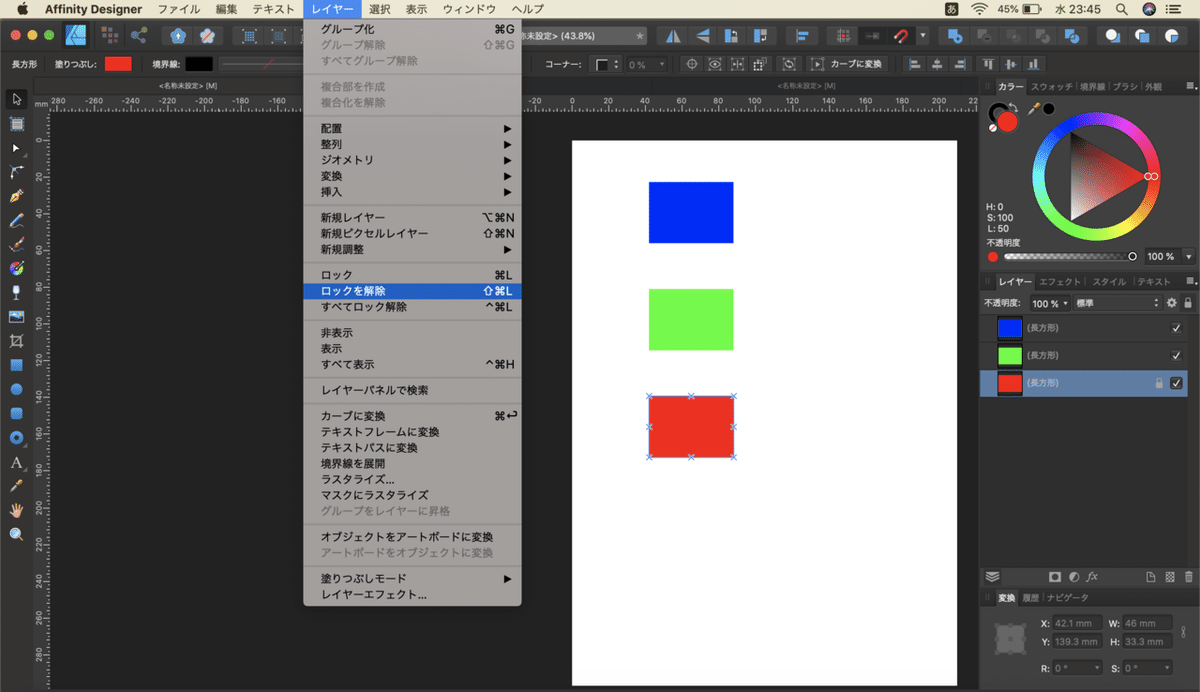1200x692 pixels.
Task: Click 境界線 black stroke swatch
Action: [199, 64]
